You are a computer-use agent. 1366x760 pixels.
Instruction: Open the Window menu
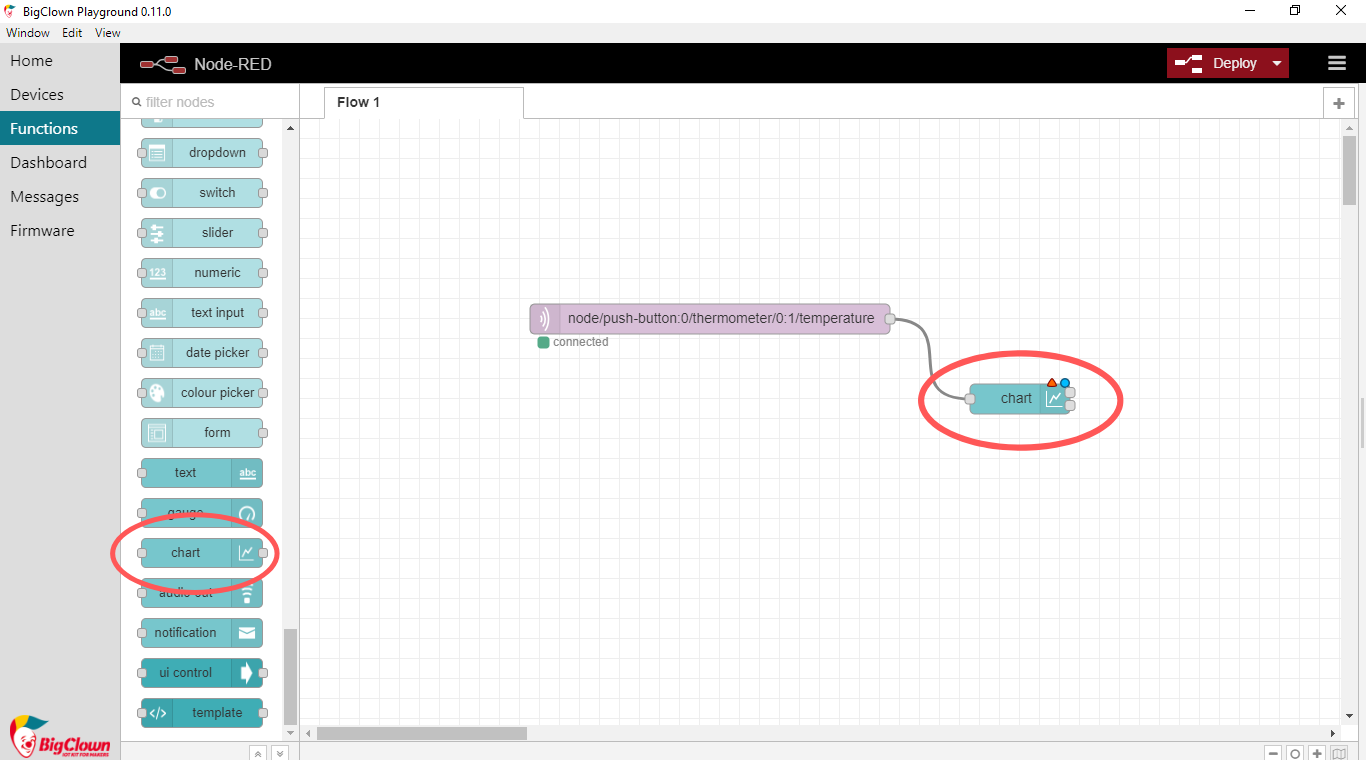click(x=28, y=33)
